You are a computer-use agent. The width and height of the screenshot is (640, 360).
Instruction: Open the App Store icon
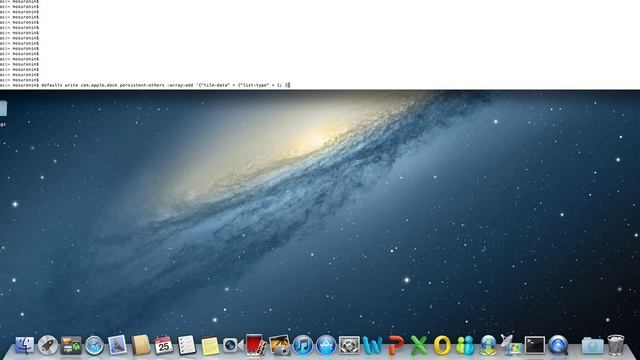pyautogui.click(x=326, y=345)
